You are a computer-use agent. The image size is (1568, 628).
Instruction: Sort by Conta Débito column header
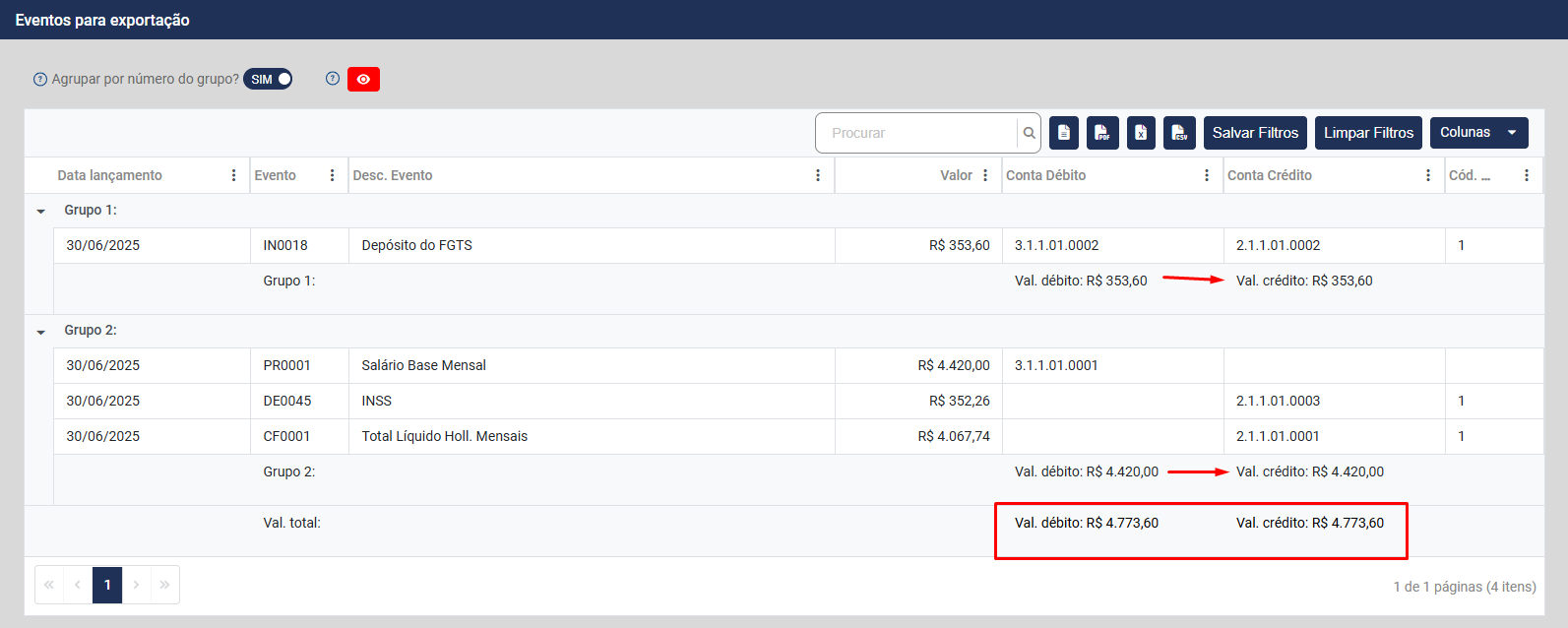click(x=1045, y=175)
